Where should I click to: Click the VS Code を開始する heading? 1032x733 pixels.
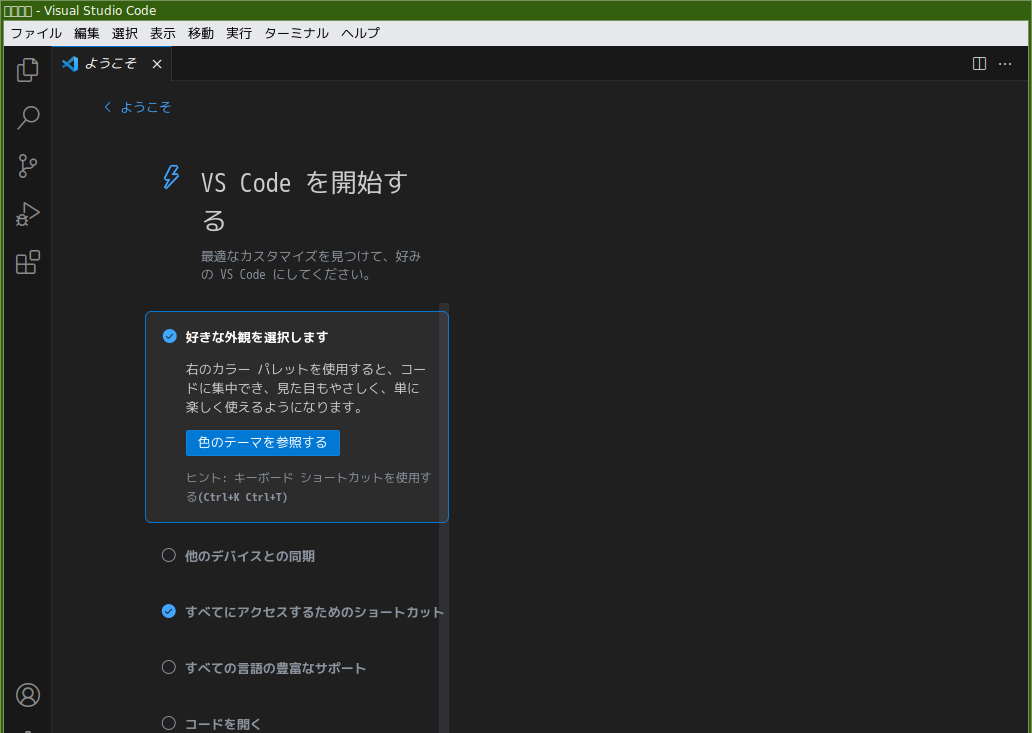click(304, 201)
